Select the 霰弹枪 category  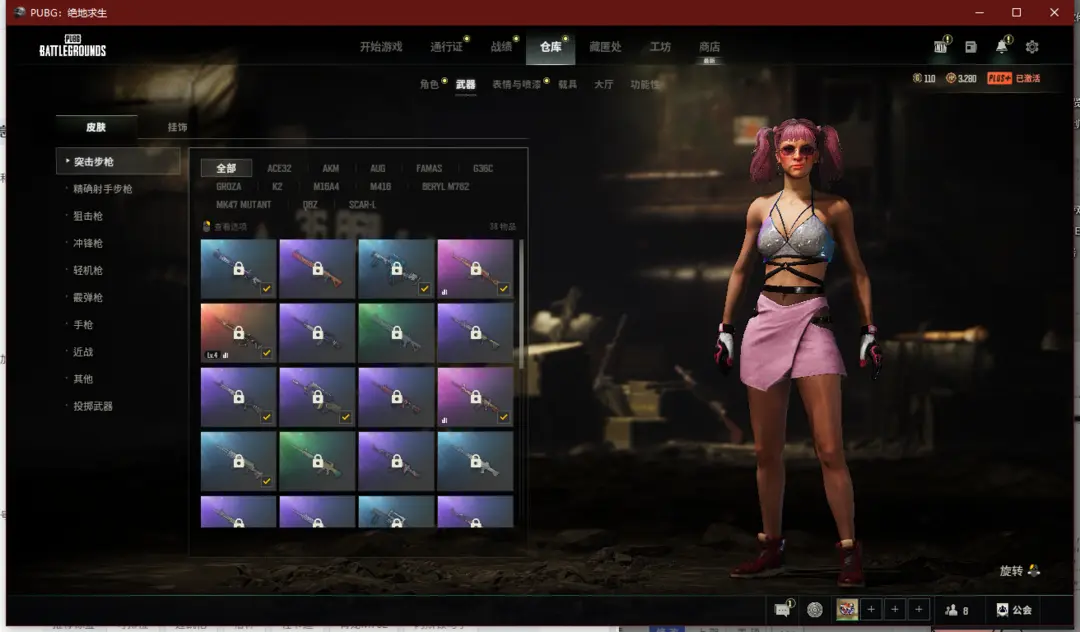coord(88,297)
